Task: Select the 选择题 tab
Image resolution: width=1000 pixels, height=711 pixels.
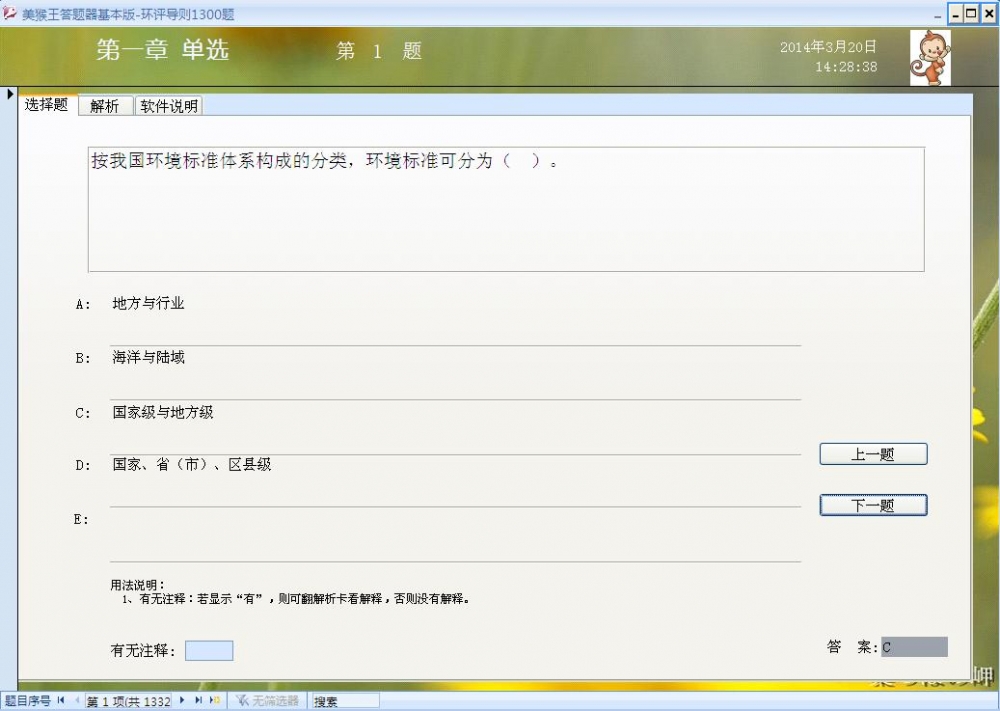Action: tap(47, 105)
